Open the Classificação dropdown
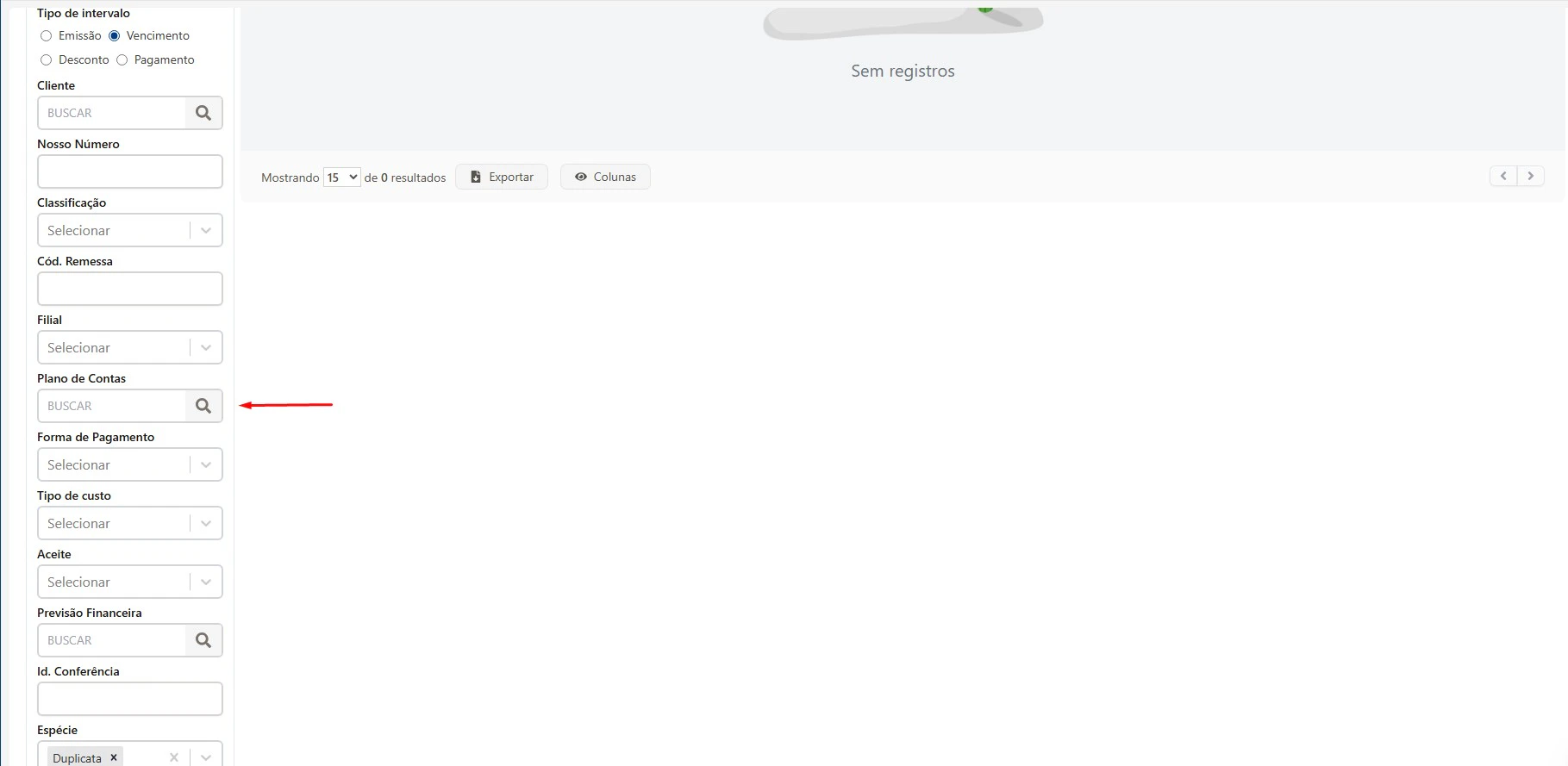1568x766 pixels. point(130,230)
